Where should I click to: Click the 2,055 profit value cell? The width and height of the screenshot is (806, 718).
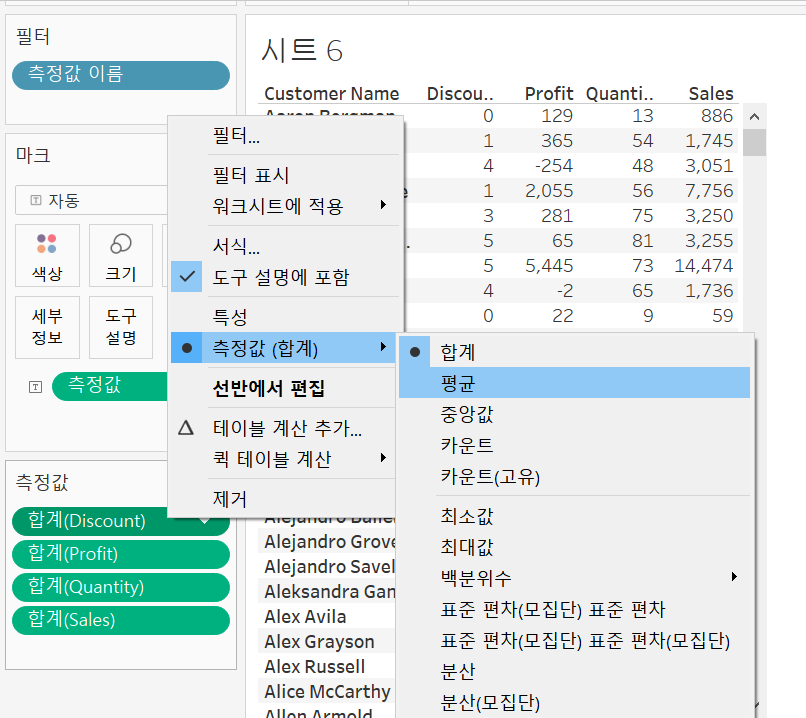pyautogui.click(x=549, y=191)
